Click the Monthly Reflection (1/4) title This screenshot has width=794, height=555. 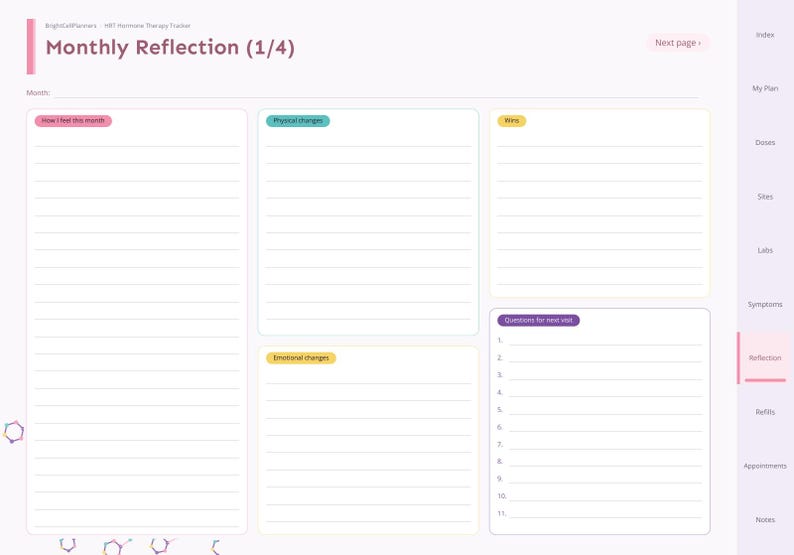coord(170,48)
